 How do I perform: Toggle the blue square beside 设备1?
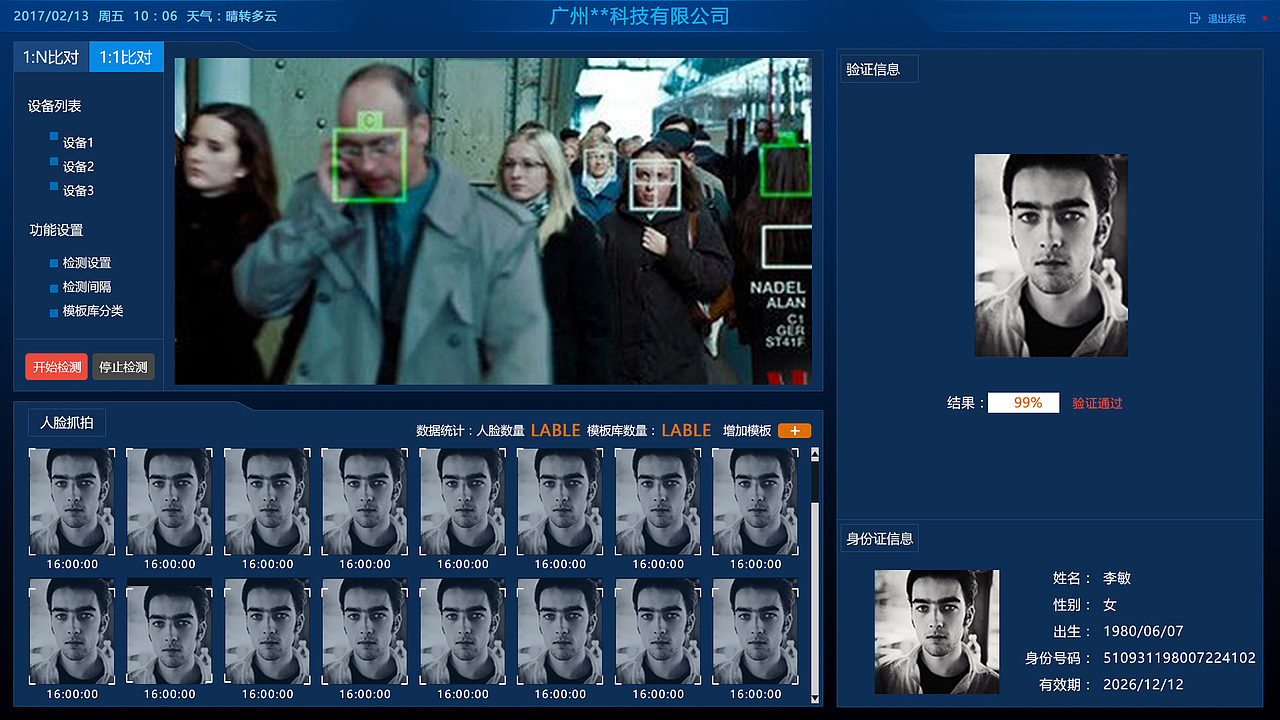[54, 137]
